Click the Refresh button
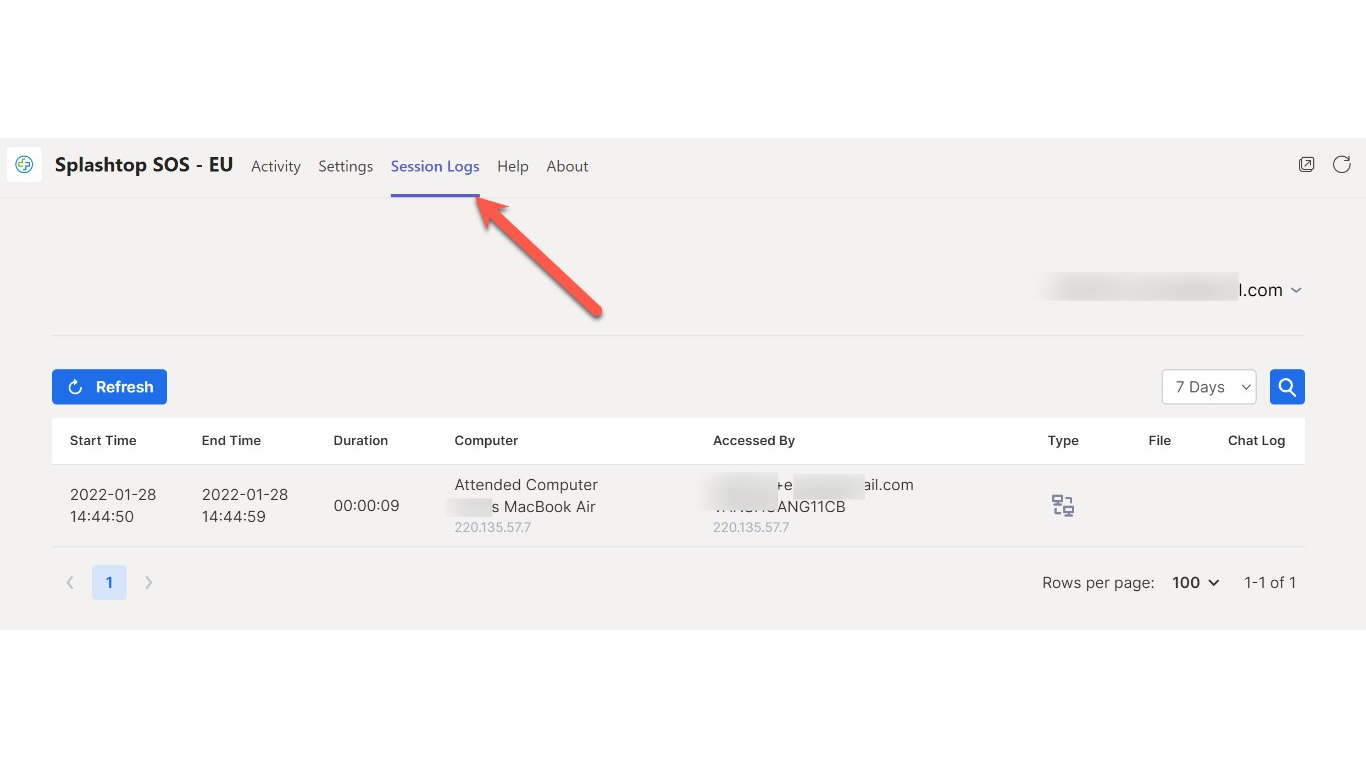 point(109,387)
